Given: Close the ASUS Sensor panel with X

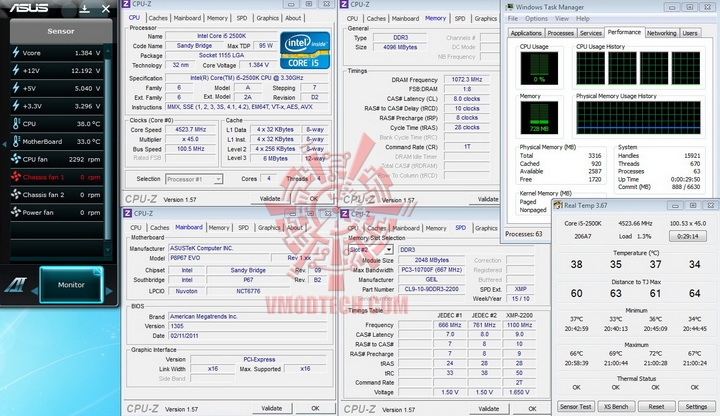Looking at the screenshot, I should pos(106,8).
